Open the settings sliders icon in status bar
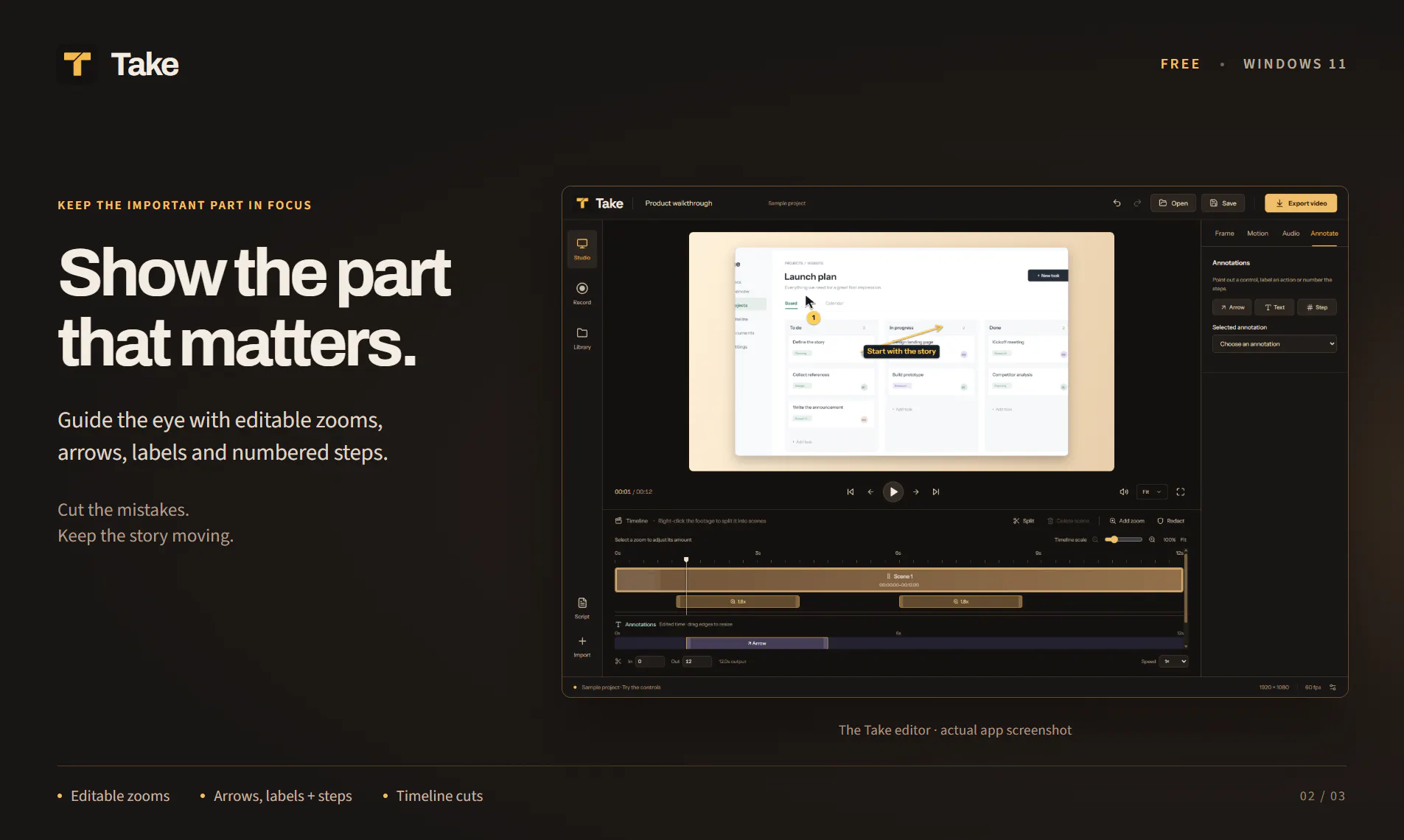This screenshot has height=840, width=1404. coord(1333,687)
